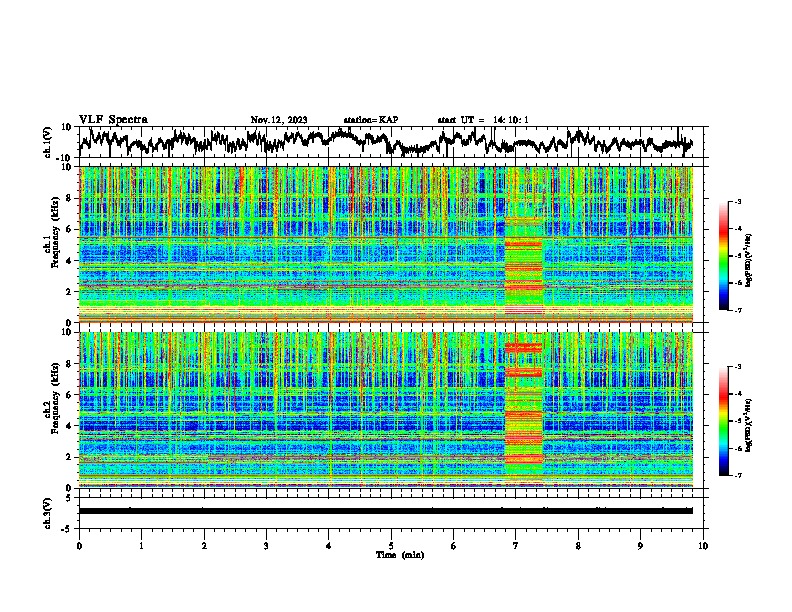
Task: Click the ch.1 colorbar log(PSD) label
Action: [x=749, y=260]
